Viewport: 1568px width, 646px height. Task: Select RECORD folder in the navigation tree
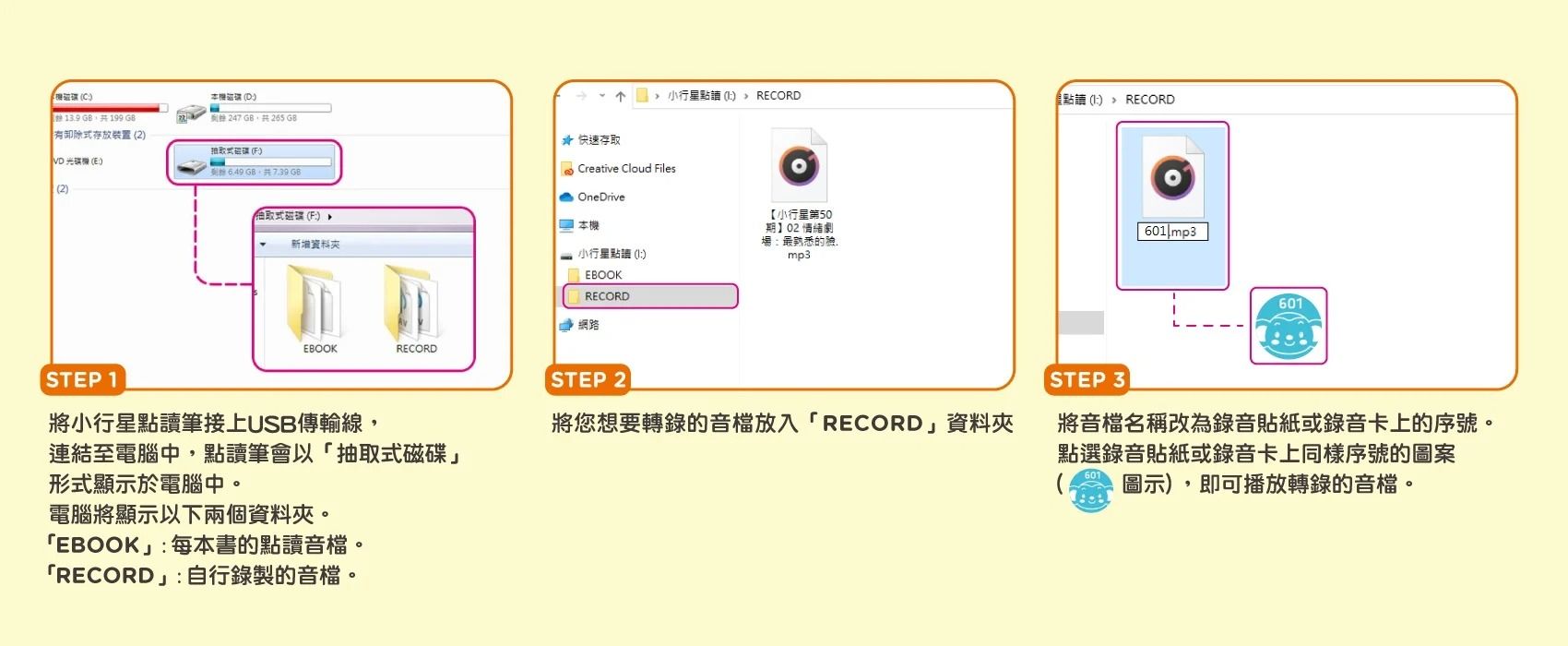point(649,296)
